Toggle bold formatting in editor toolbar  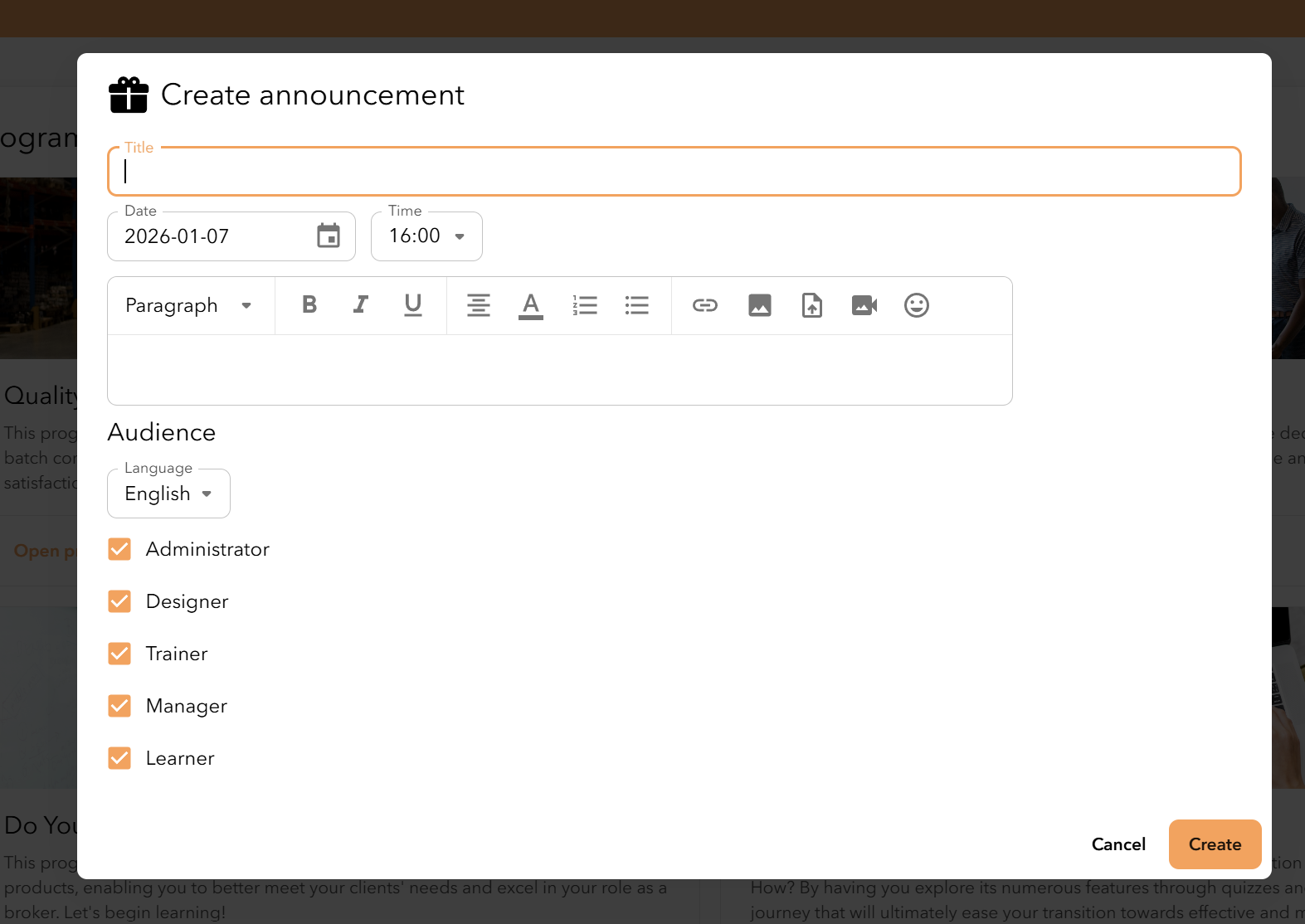[309, 305]
